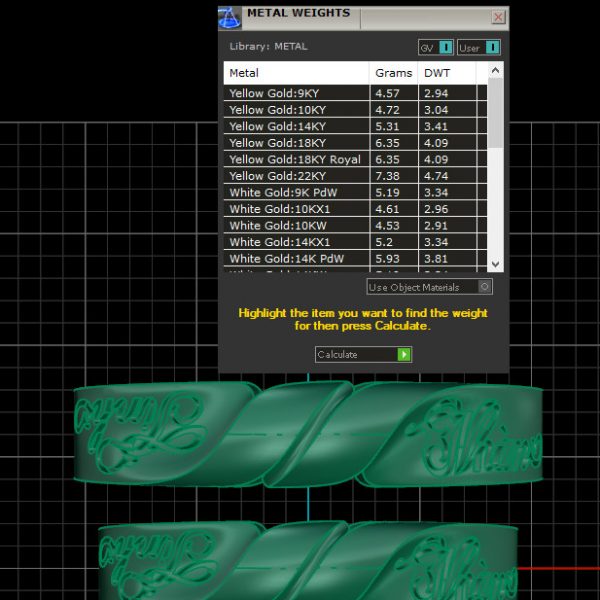
Task: Toggle the GV library switch
Action: coord(436,47)
